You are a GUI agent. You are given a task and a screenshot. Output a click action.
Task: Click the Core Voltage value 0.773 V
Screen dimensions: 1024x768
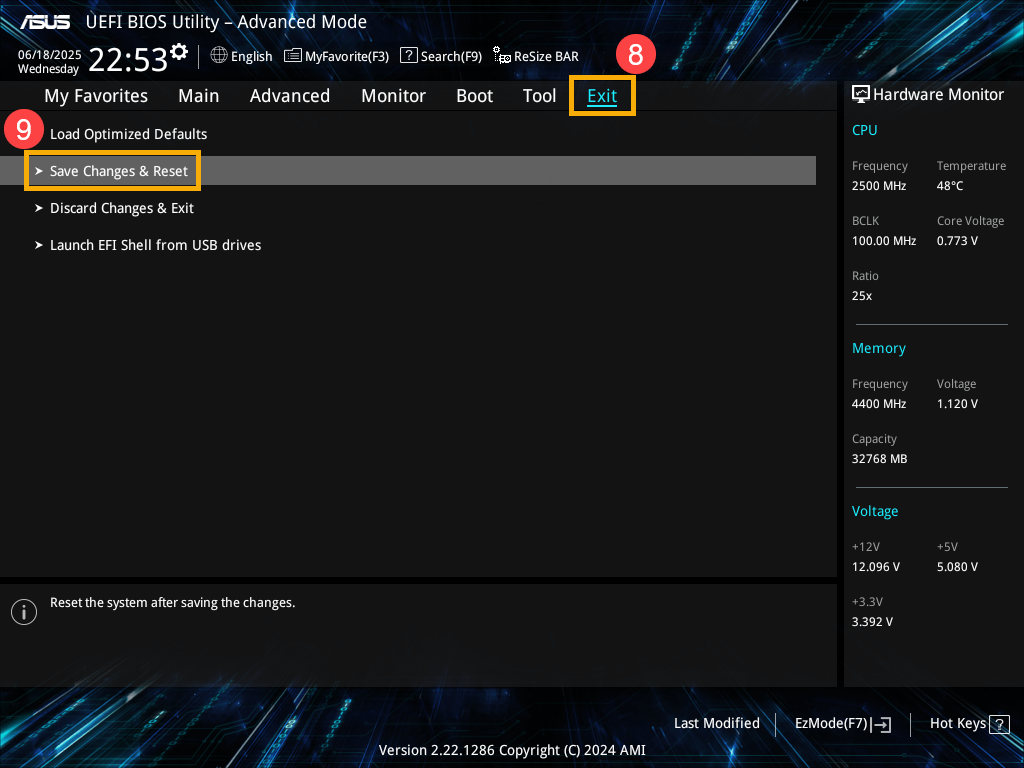pyautogui.click(x=957, y=241)
